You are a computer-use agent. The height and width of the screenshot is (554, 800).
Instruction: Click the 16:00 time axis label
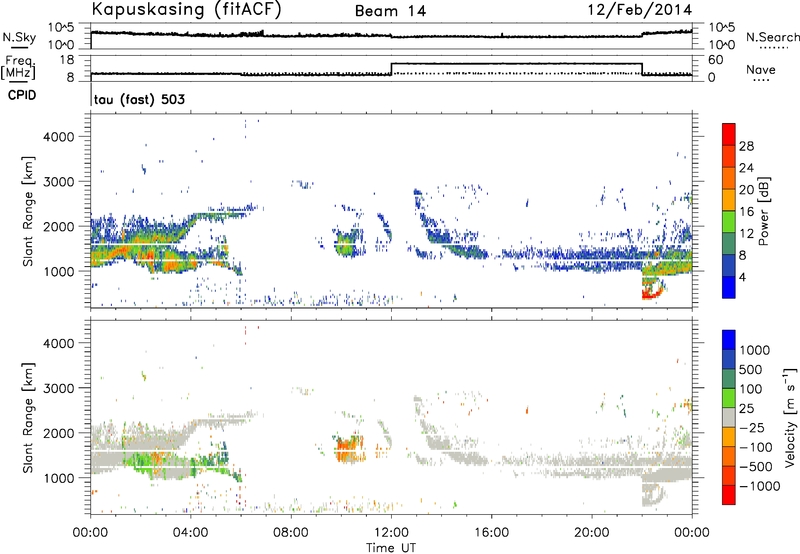click(x=491, y=533)
